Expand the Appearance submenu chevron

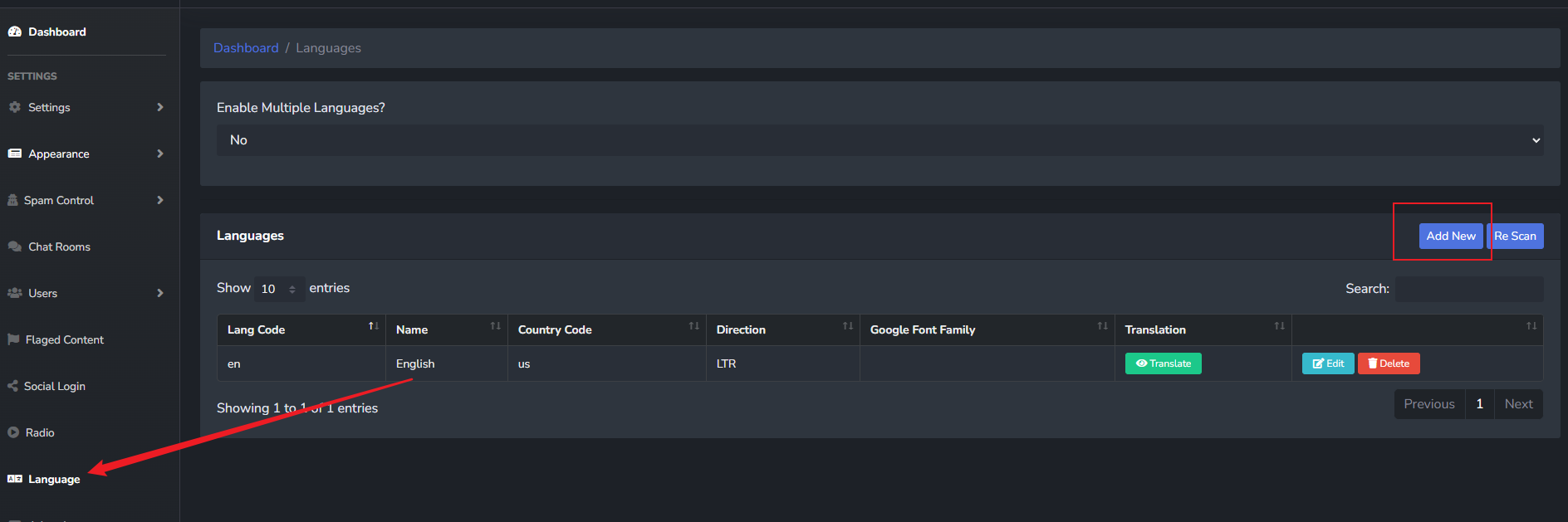tap(160, 154)
